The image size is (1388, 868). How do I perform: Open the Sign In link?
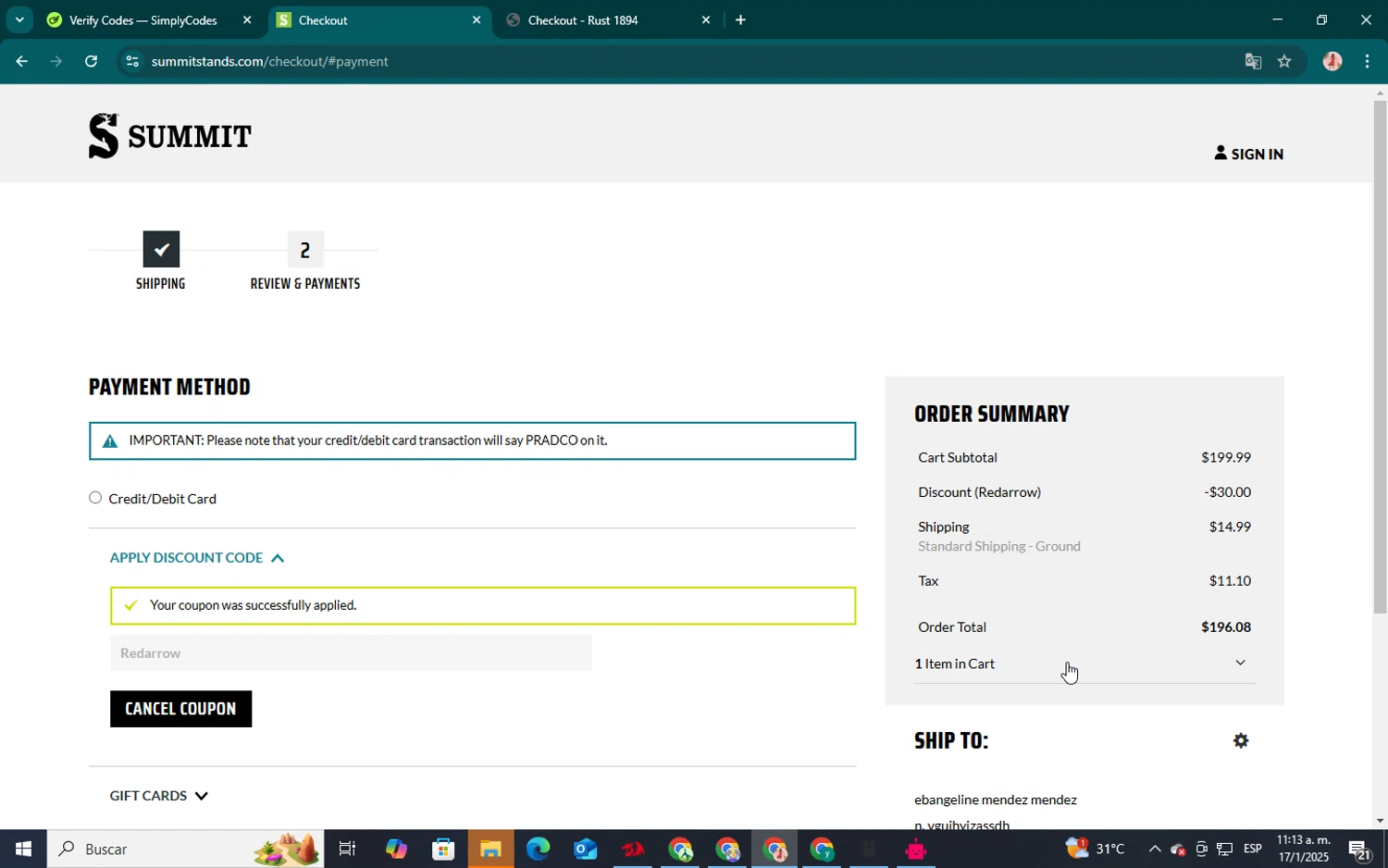[x=1249, y=154]
